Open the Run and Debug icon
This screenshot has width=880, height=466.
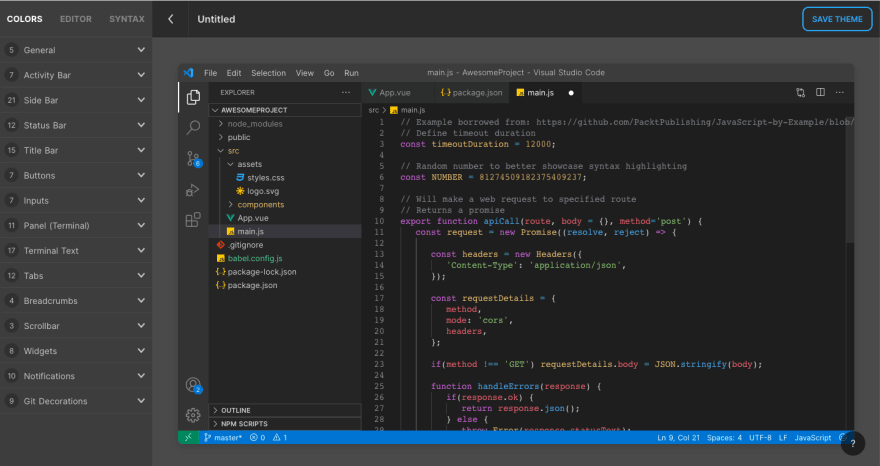pos(192,190)
